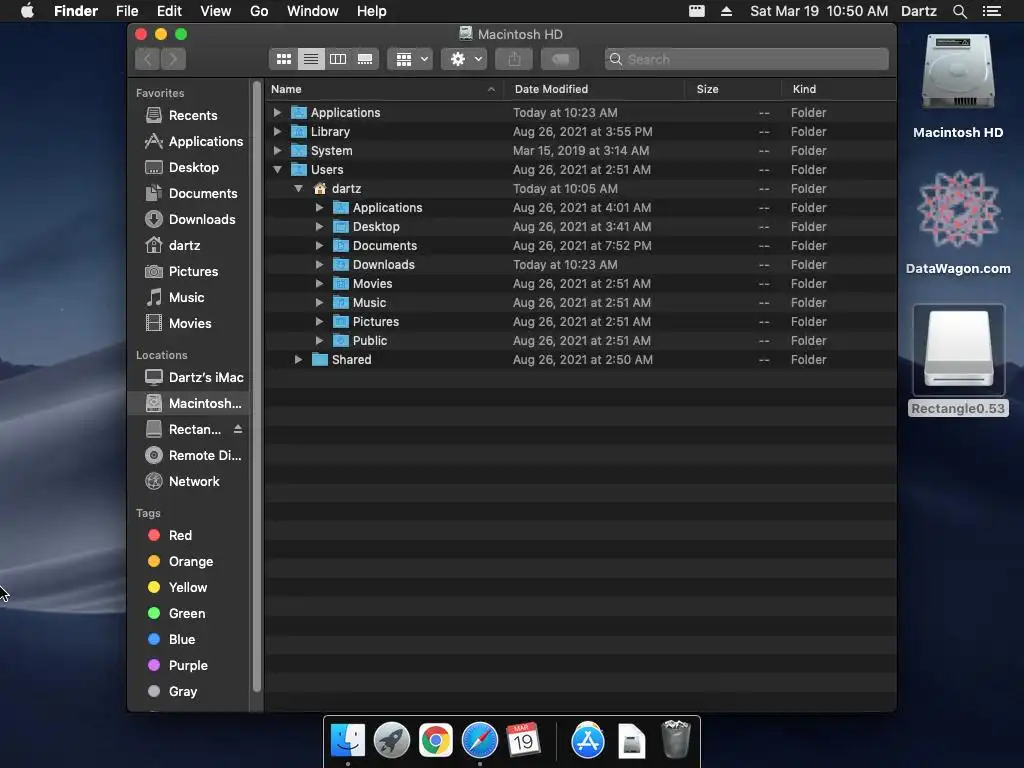Switch to icon view in Finder toolbar
This screenshot has width=1024, height=768.
pyautogui.click(x=283, y=59)
